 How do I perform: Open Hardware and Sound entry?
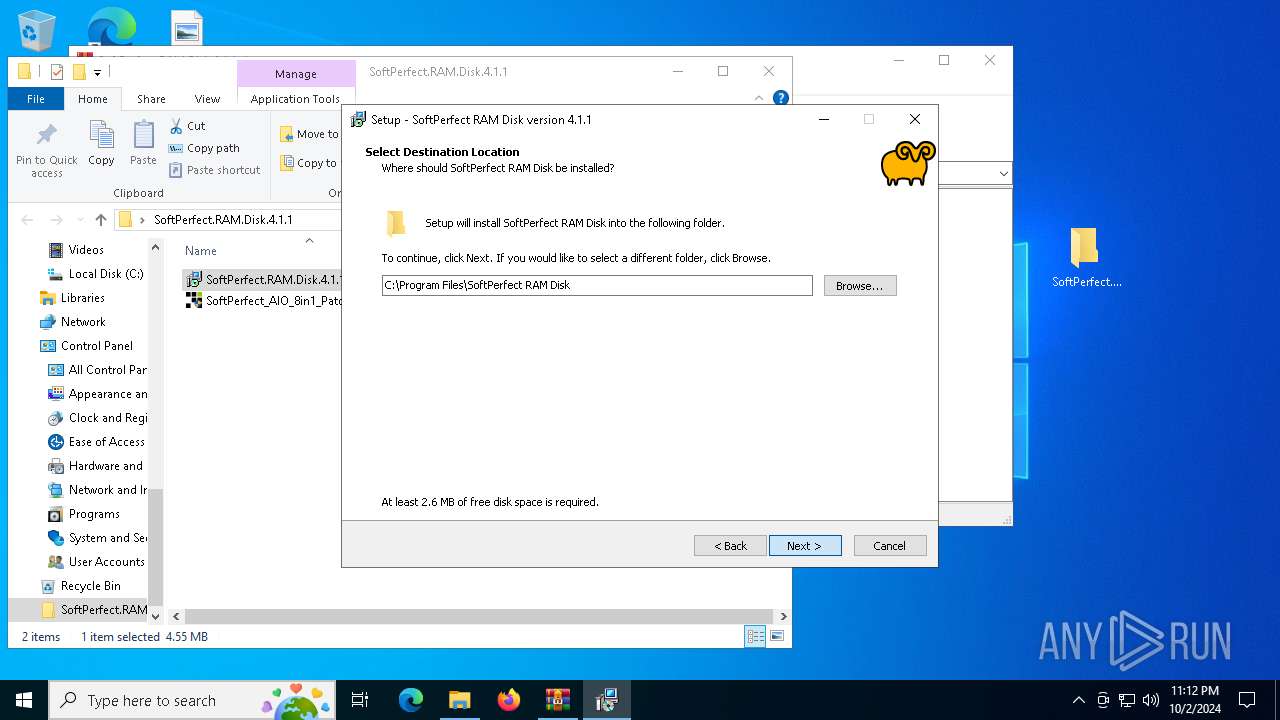coord(97,466)
